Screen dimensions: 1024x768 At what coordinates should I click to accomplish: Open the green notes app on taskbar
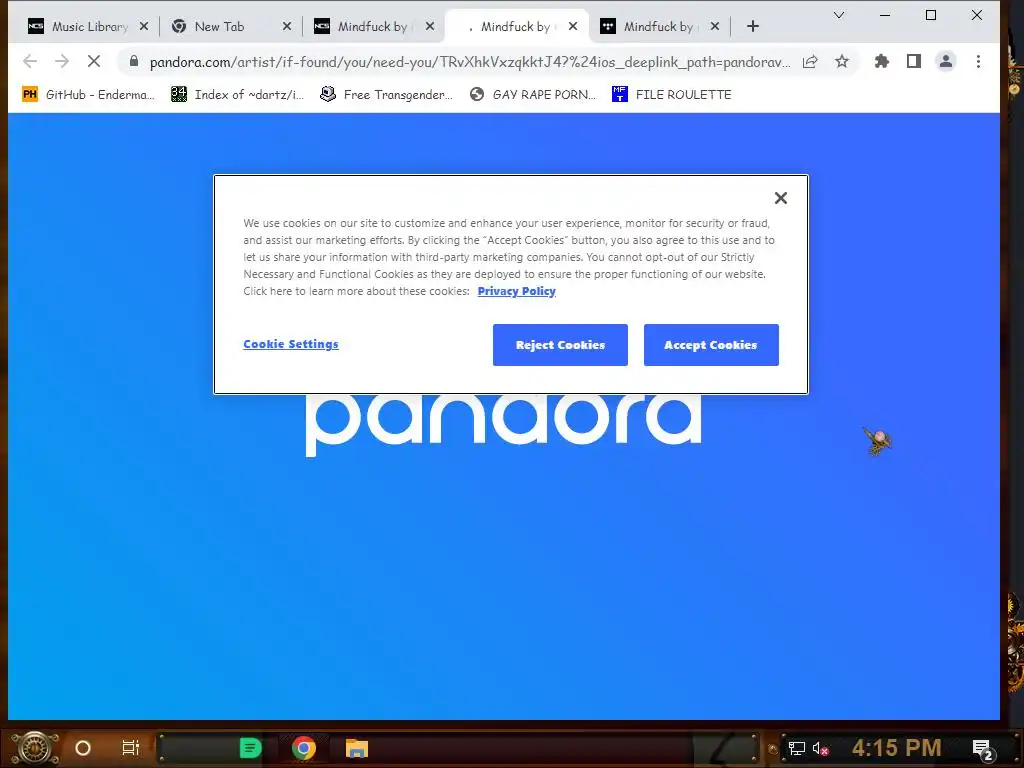pos(251,748)
